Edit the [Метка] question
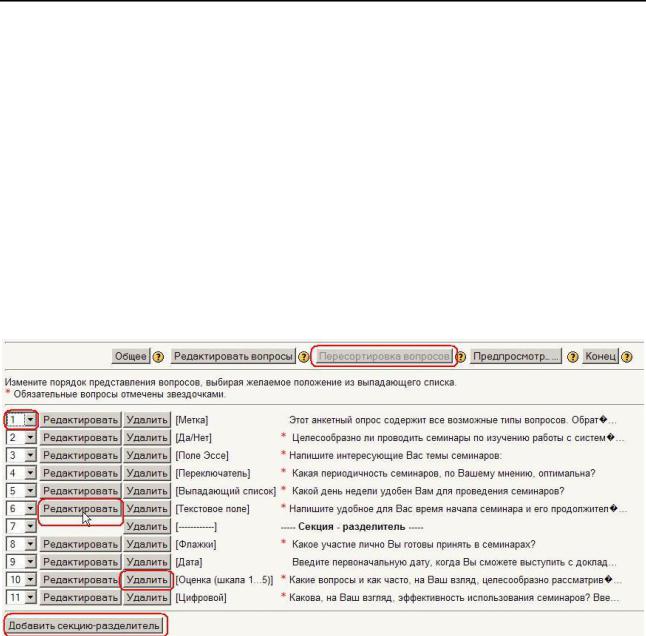 80,420
